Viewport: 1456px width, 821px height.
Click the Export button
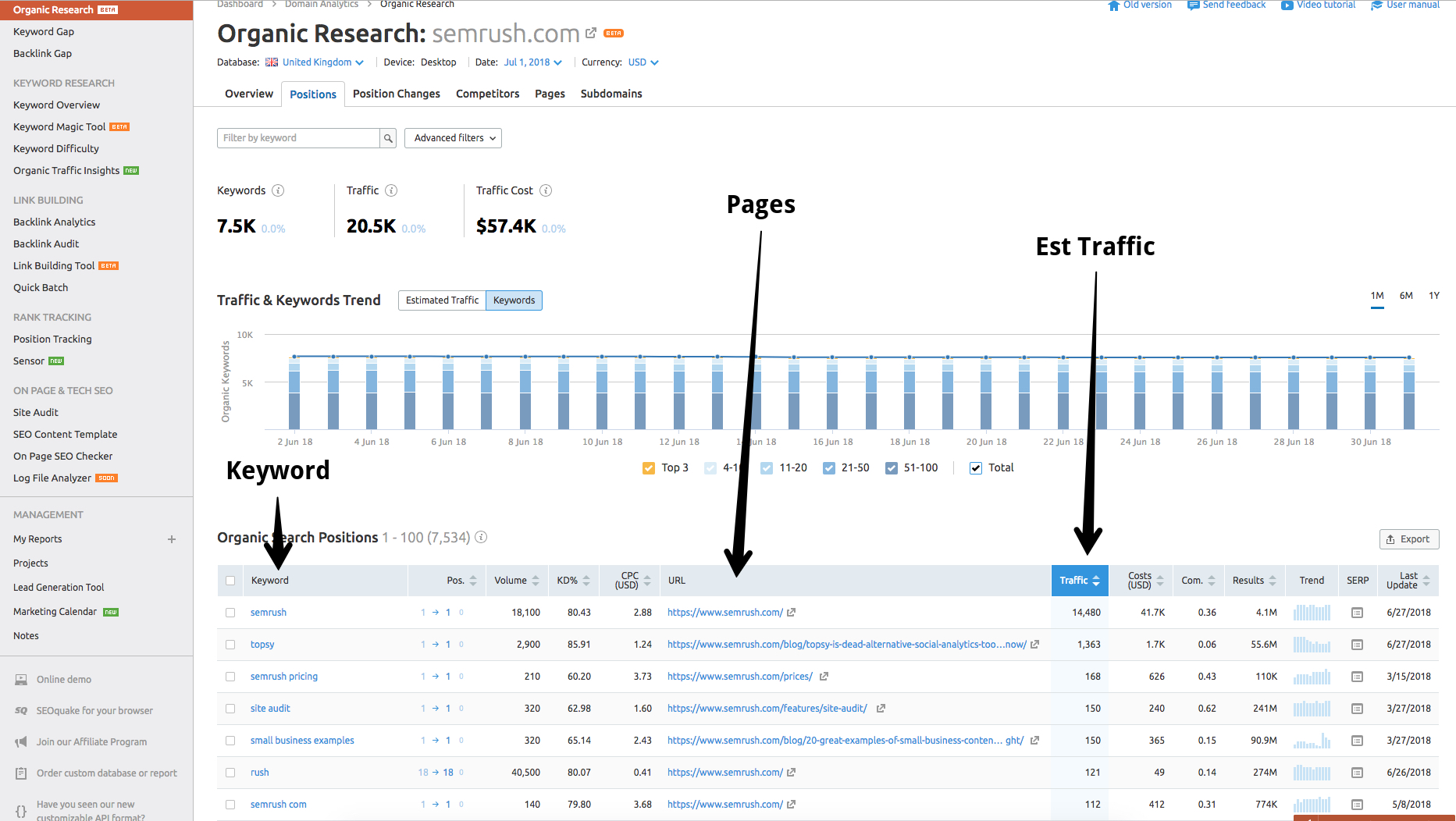pyautogui.click(x=1408, y=539)
